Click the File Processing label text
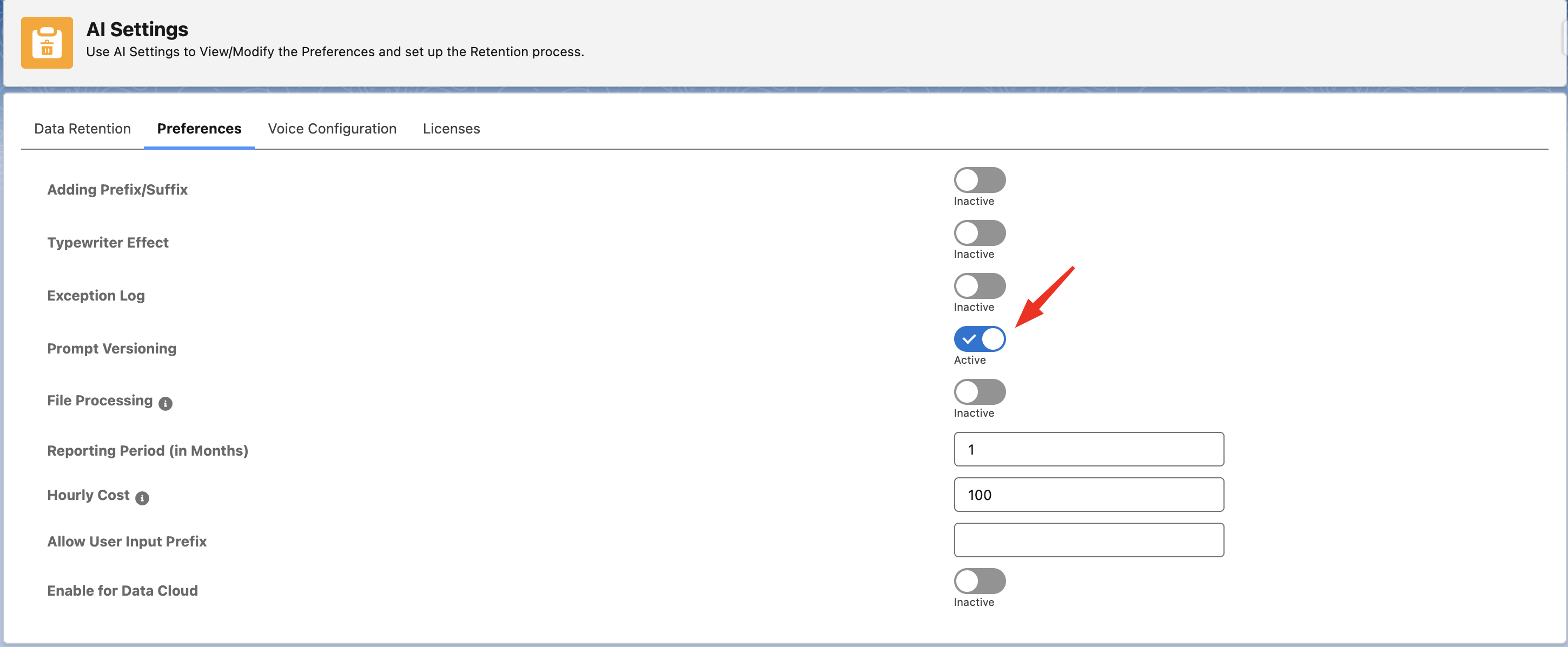Viewport: 1568px width, 647px height. pos(100,400)
